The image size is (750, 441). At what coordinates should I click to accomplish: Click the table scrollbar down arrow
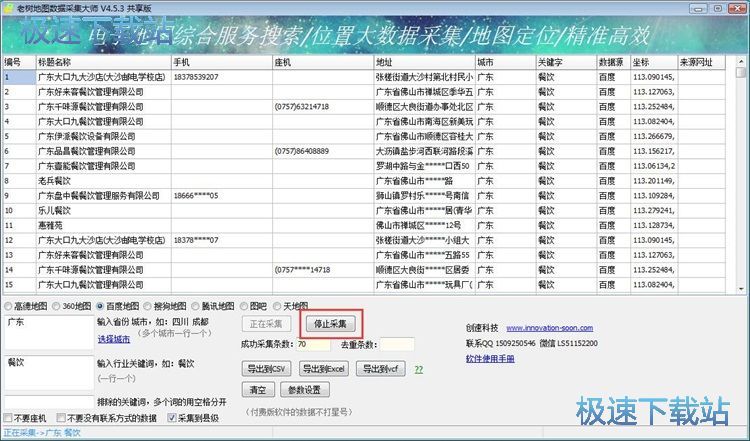[x=741, y=288]
